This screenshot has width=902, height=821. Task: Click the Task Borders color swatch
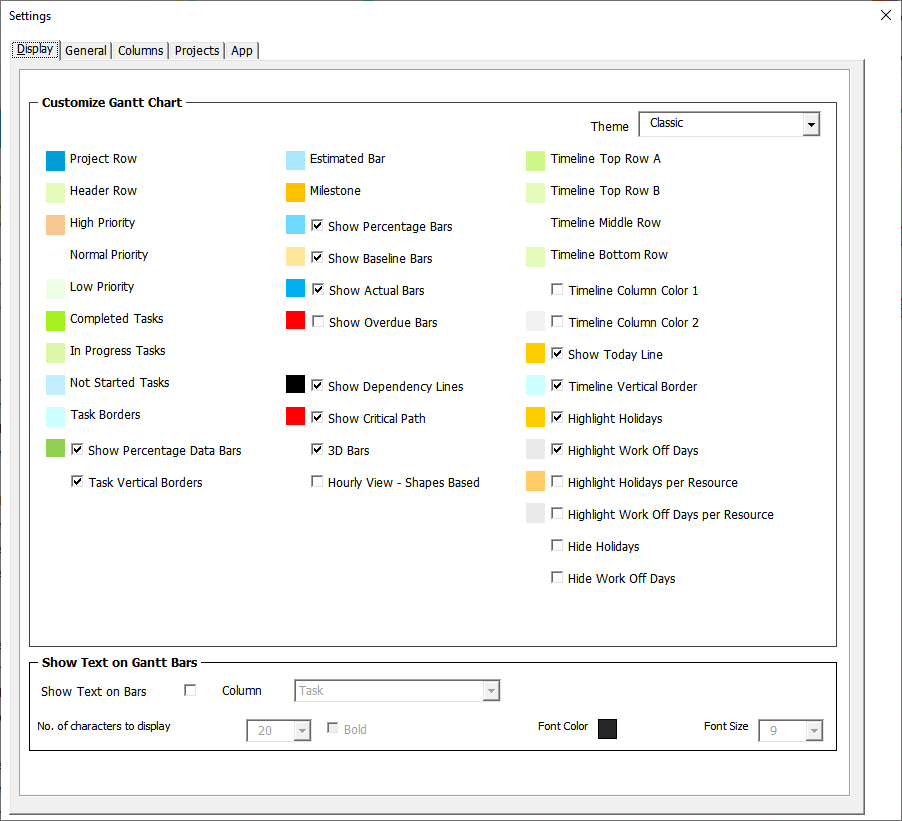pos(55,417)
